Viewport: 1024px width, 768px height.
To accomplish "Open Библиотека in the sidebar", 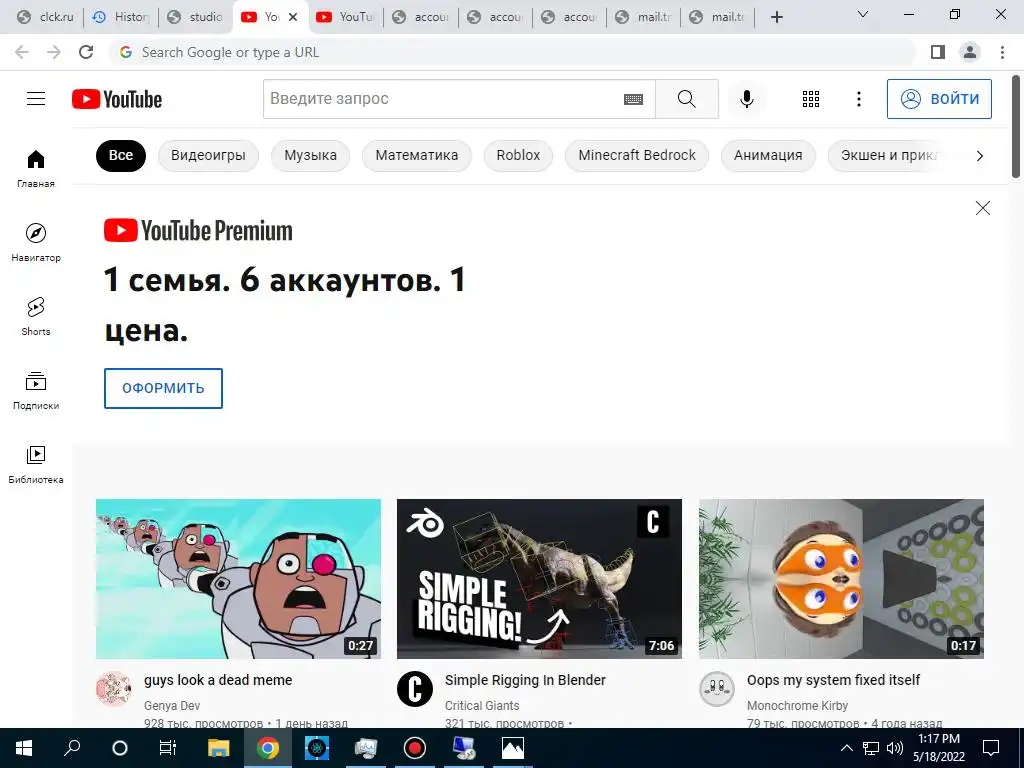I will tap(36, 464).
